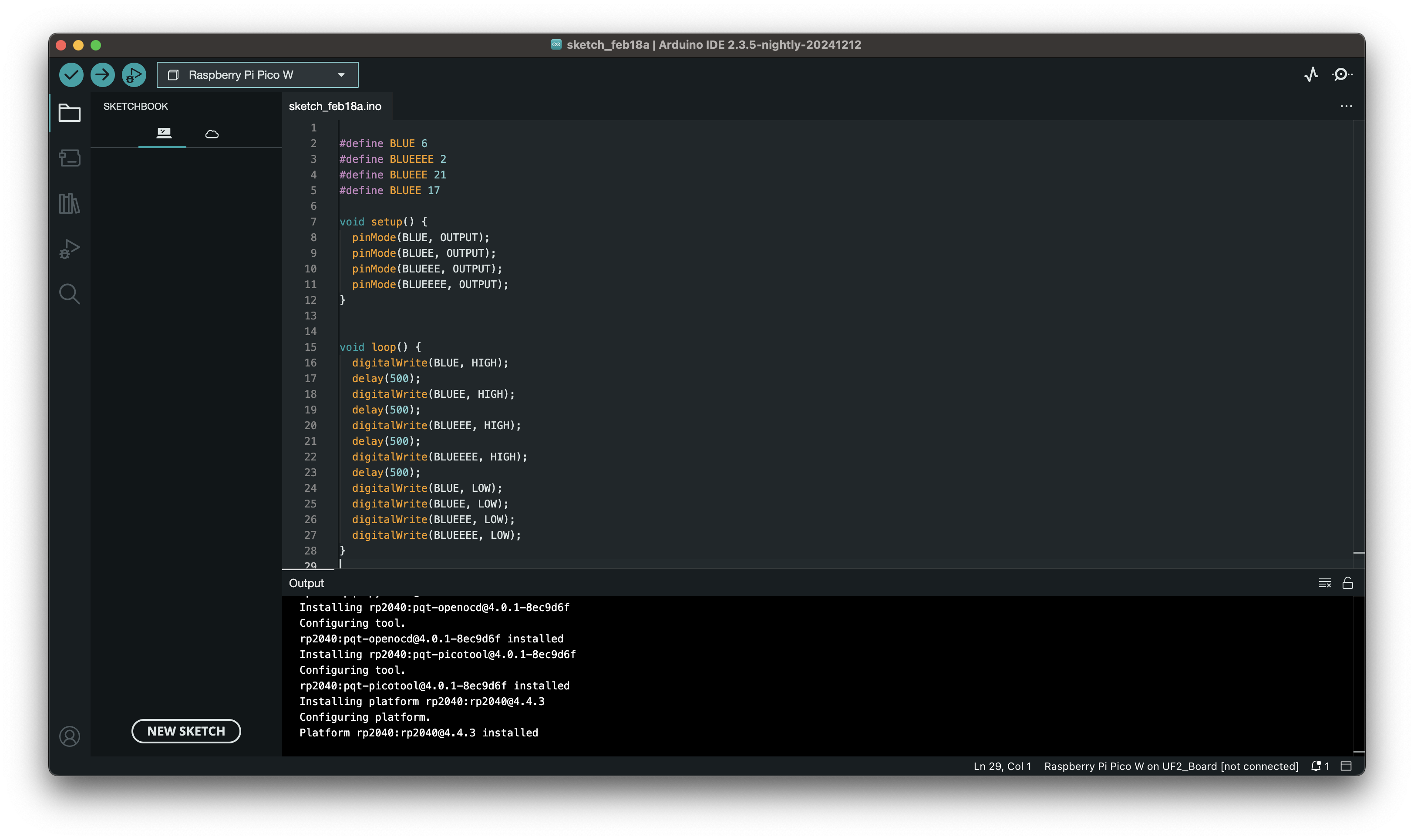
Task: Start debugging with the Debug toolbar button
Action: pos(134,75)
